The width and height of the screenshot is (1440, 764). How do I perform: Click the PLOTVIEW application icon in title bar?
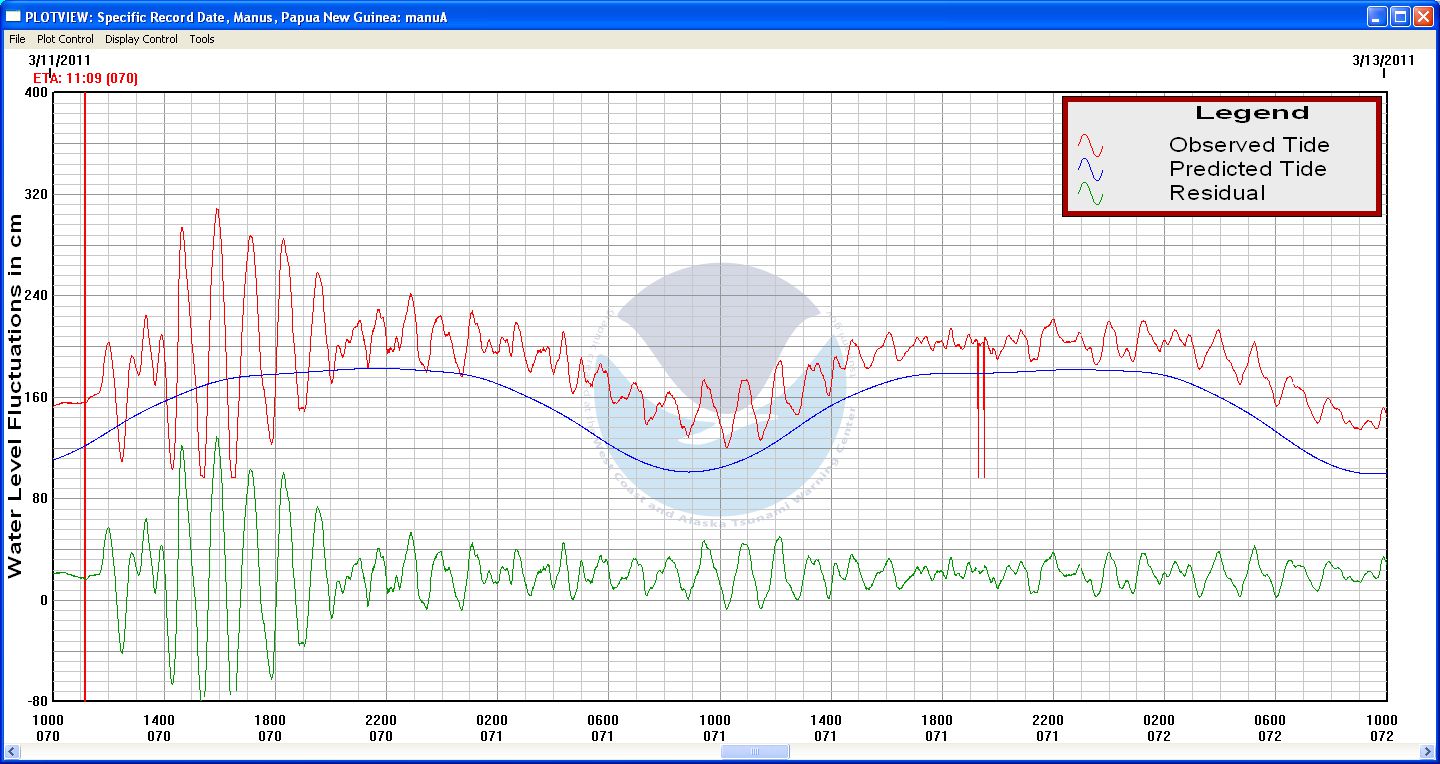point(14,16)
